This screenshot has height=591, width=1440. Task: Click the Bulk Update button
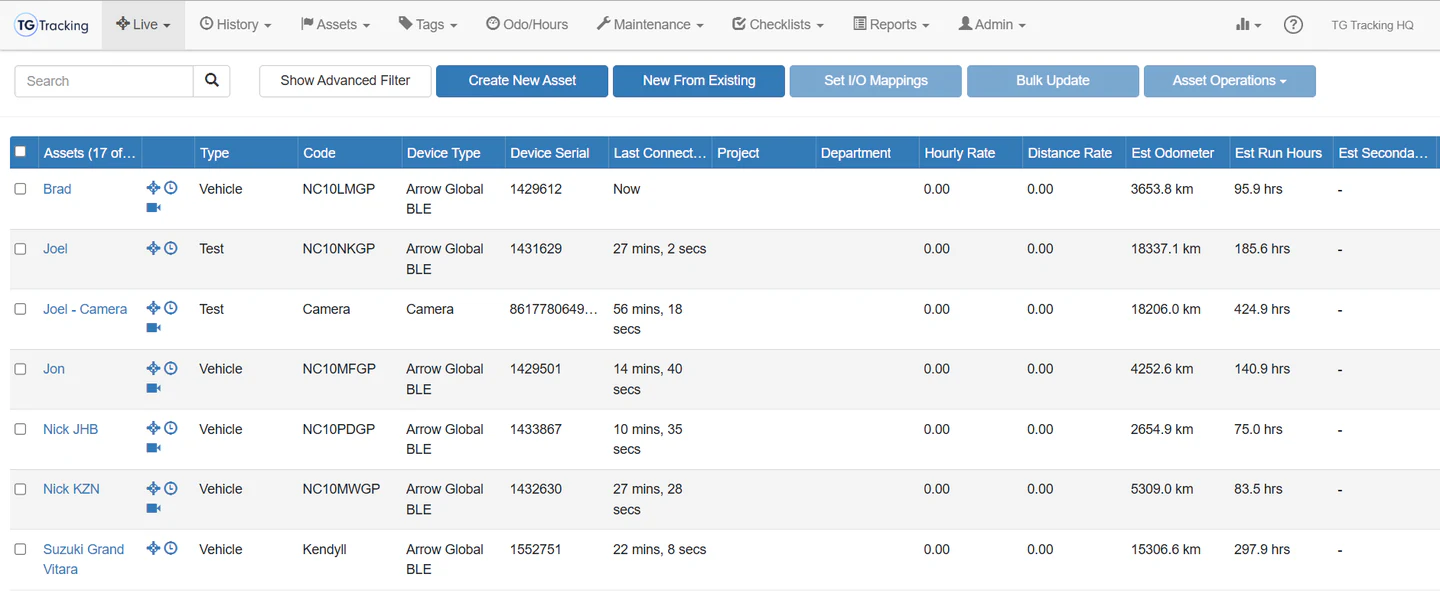pos(1053,81)
